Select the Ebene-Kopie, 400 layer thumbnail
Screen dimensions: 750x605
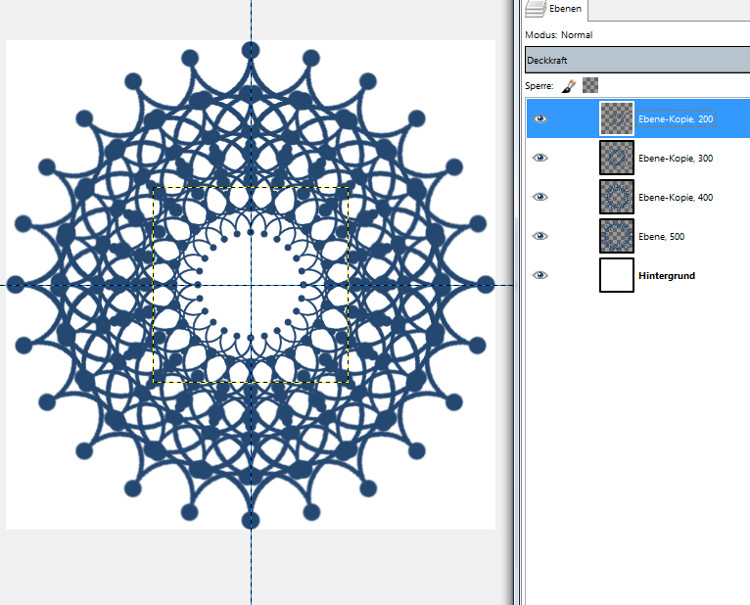(617, 197)
